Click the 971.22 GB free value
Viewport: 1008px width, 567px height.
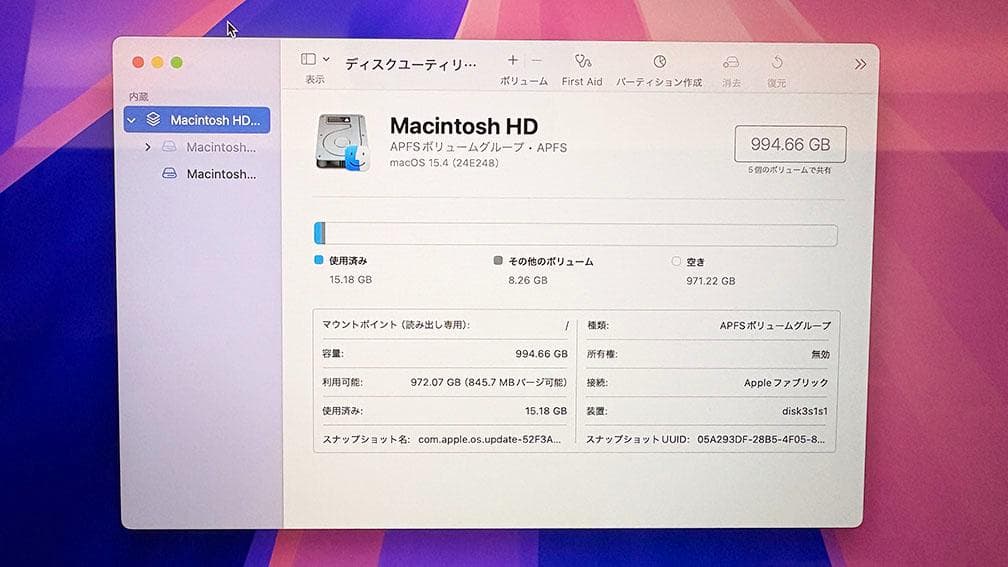point(710,281)
